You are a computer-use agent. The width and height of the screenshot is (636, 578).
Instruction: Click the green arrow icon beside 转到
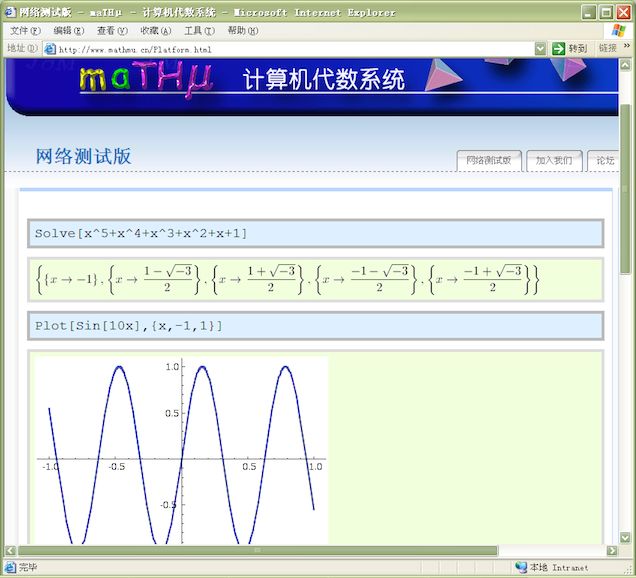point(559,49)
